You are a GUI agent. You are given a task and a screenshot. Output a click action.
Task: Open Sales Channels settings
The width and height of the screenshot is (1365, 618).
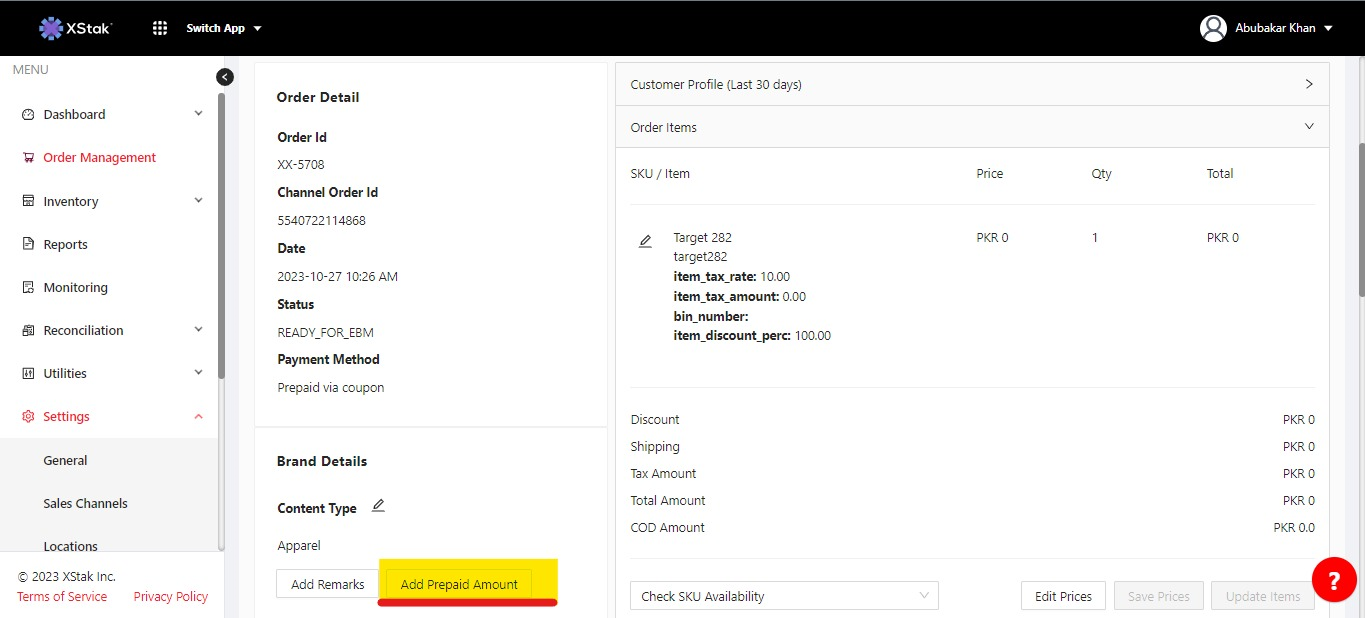(x=86, y=503)
